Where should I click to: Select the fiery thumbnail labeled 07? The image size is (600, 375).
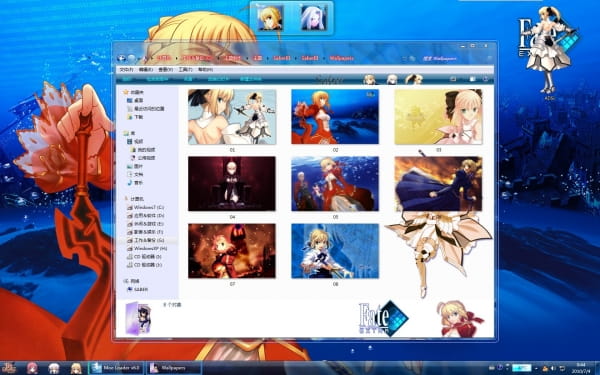[x=232, y=251]
